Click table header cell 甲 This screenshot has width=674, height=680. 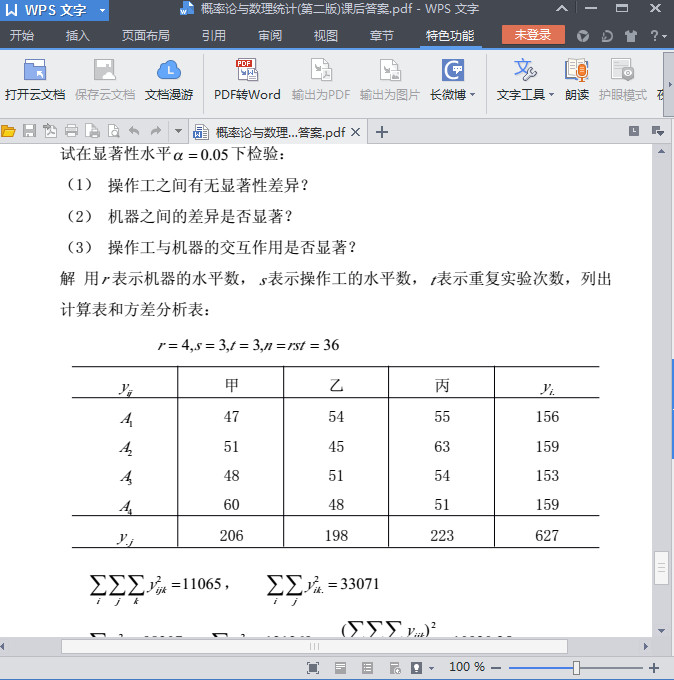231,385
